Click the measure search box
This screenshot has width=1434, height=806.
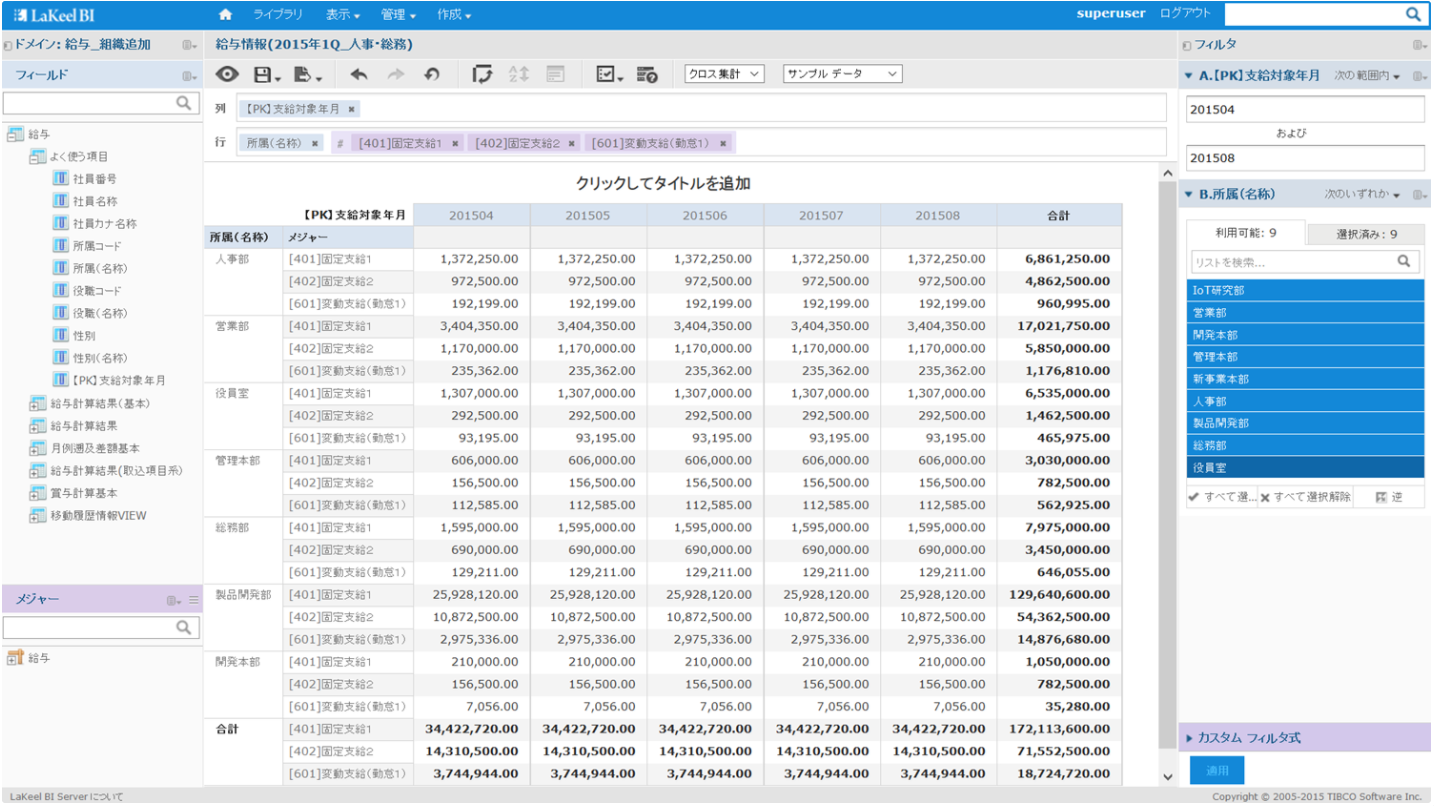pyautogui.click(x=101, y=628)
